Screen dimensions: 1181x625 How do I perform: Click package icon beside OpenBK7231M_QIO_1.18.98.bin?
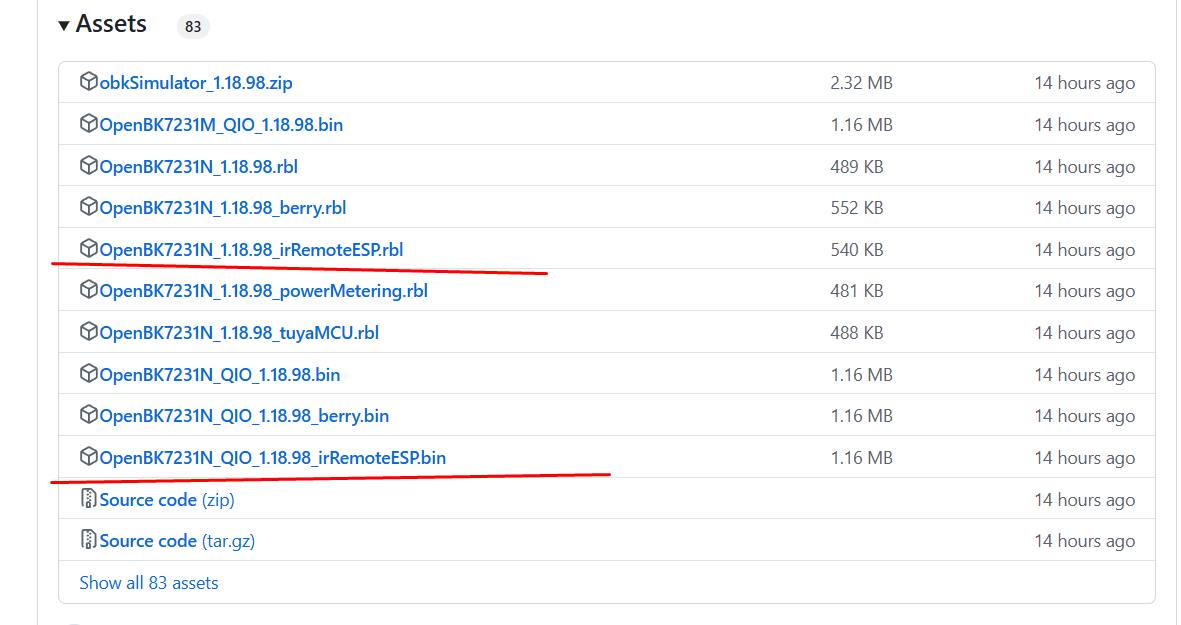point(89,123)
